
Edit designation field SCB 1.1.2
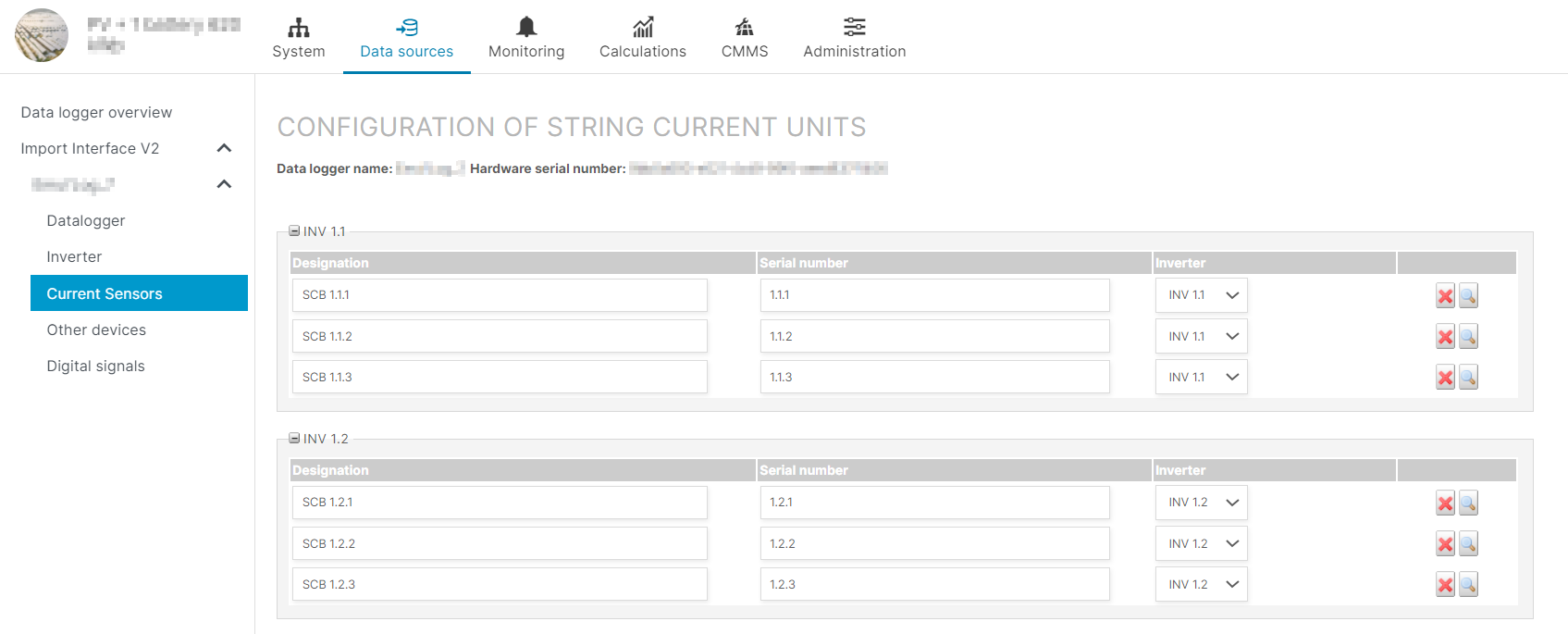tap(500, 336)
